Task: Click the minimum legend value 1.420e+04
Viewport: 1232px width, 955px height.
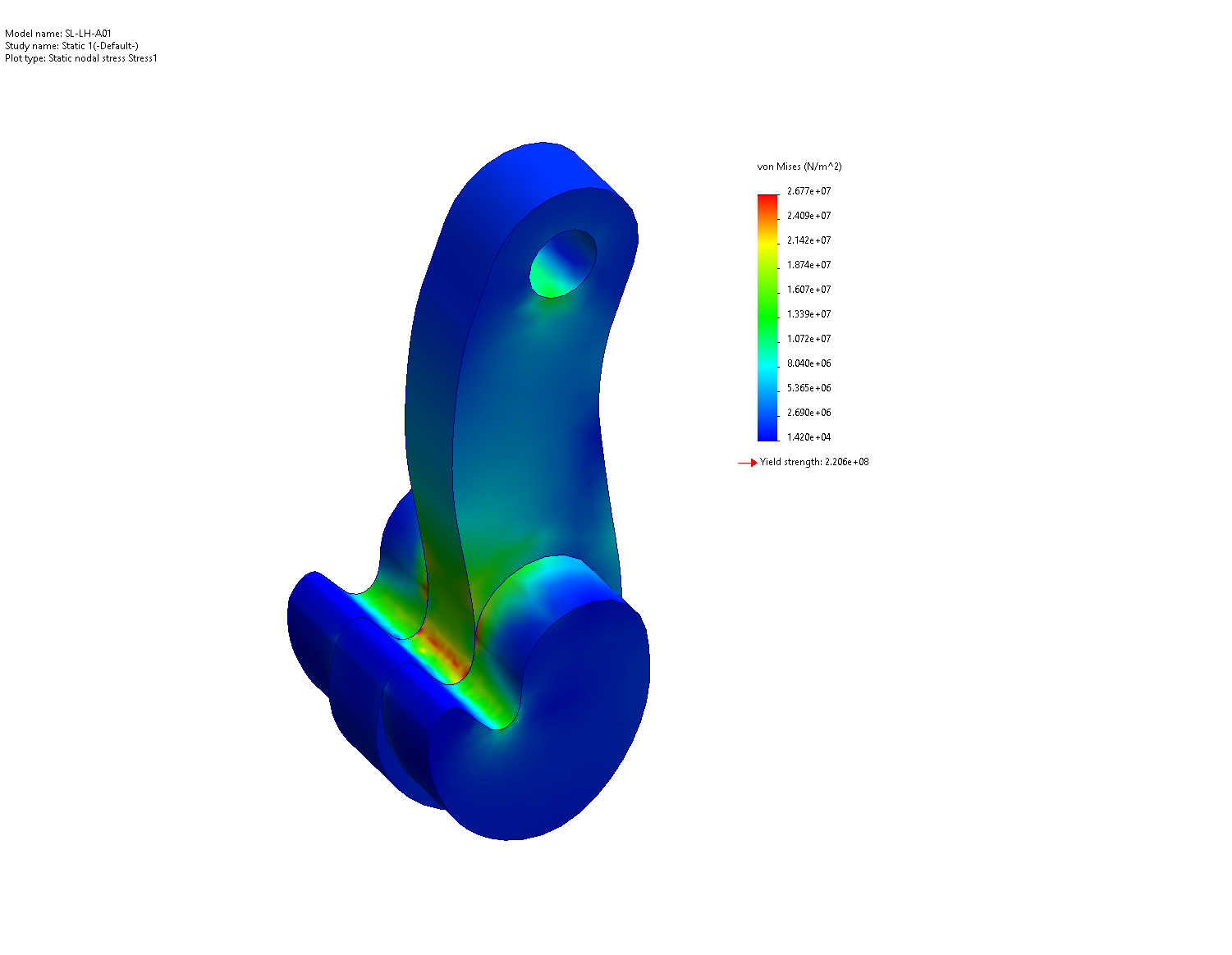Action: (809, 437)
